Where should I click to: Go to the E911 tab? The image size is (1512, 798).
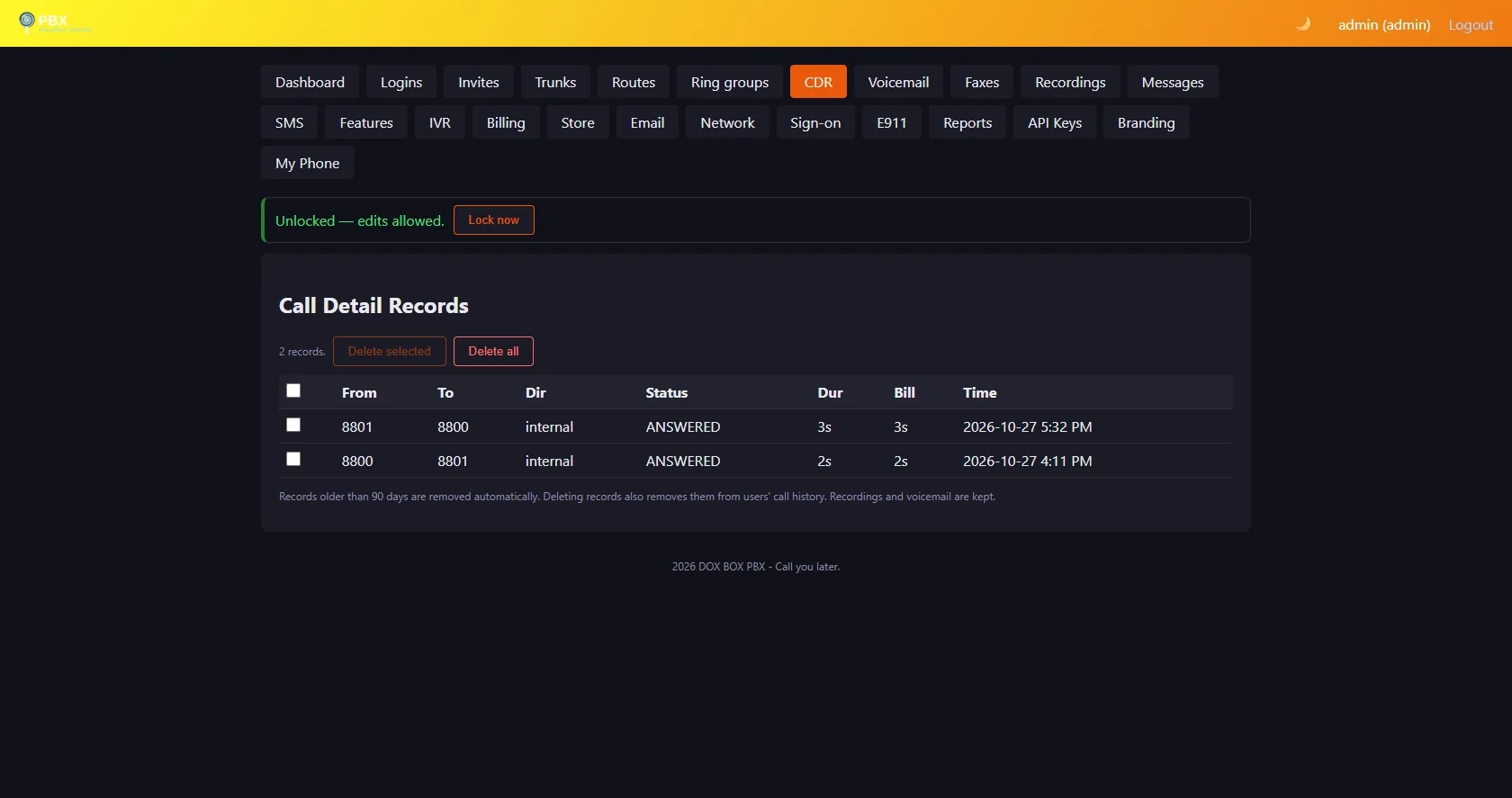892,122
